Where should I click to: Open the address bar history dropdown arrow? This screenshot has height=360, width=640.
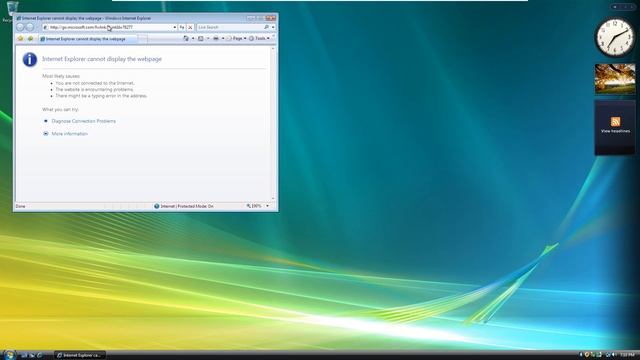click(175, 27)
